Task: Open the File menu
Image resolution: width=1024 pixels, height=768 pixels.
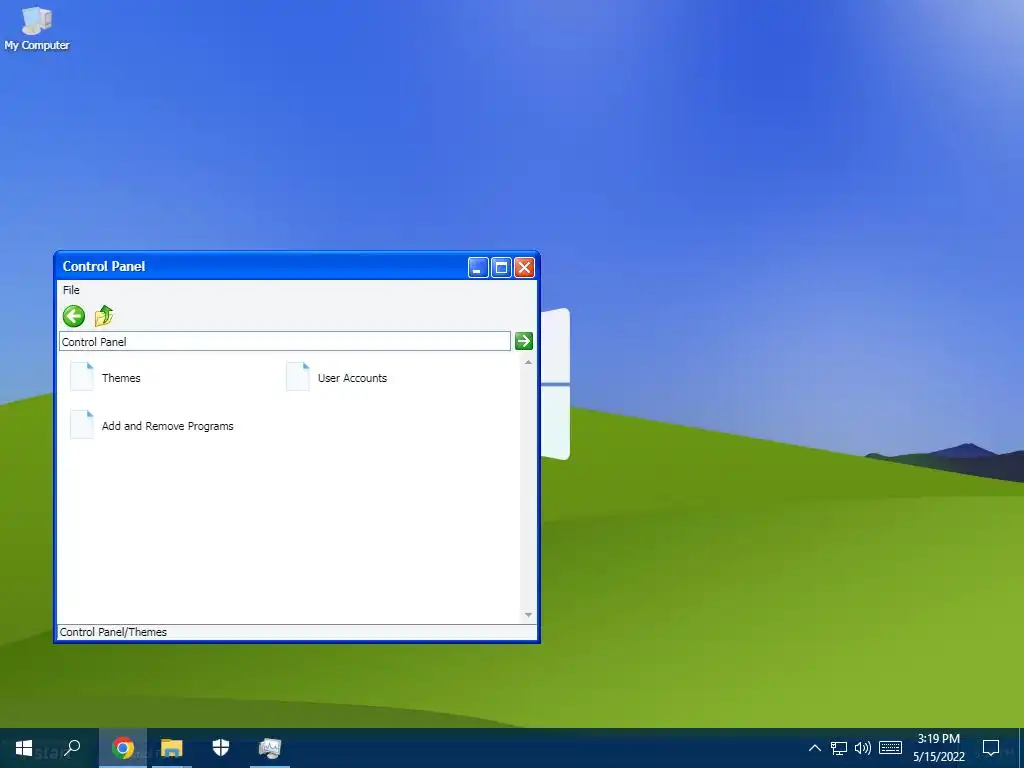Action: pos(71,290)
